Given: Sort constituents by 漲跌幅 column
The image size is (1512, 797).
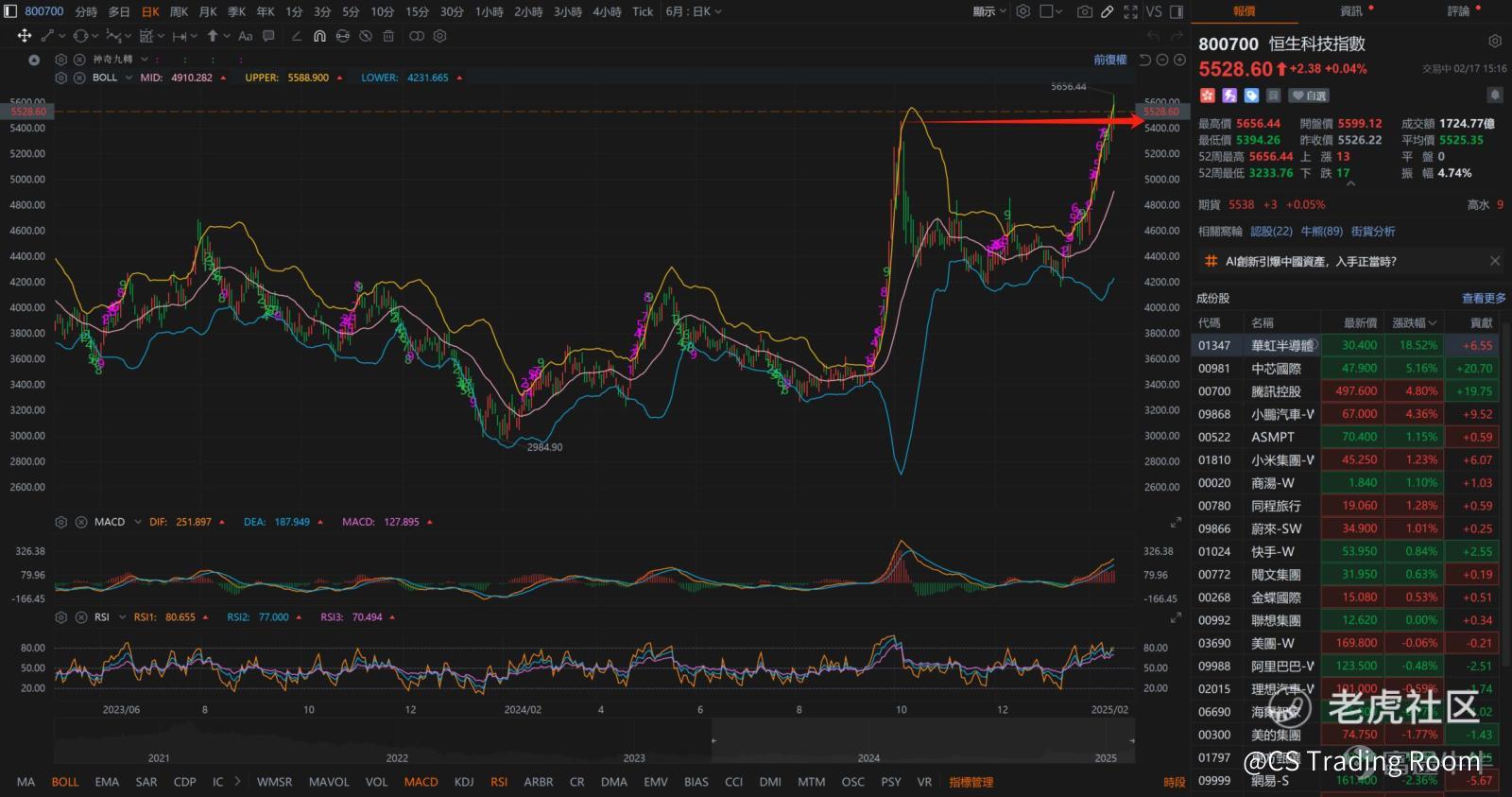Looking at the screenshot, I should tap(1415, 322).
